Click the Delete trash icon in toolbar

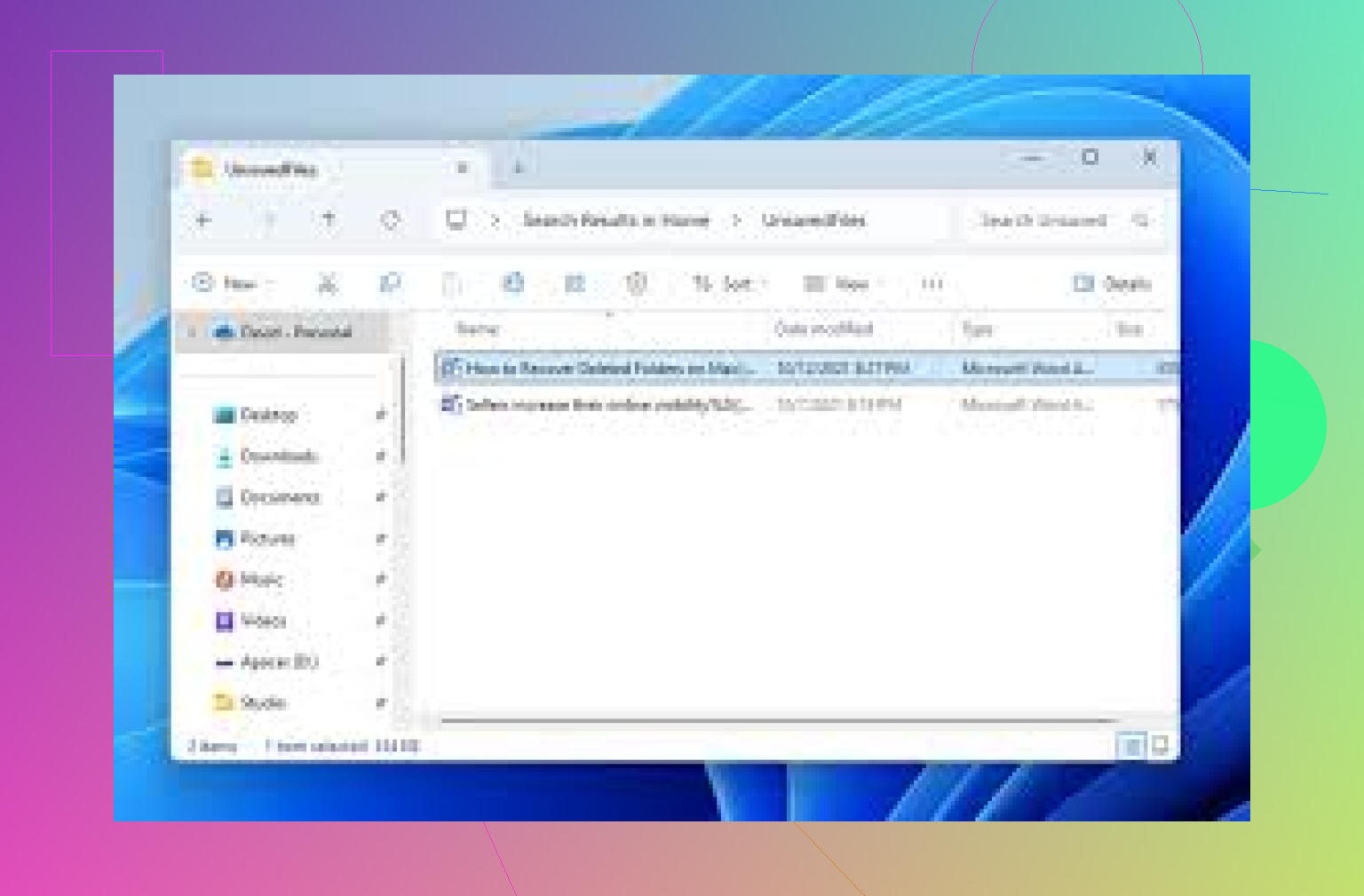636,284
